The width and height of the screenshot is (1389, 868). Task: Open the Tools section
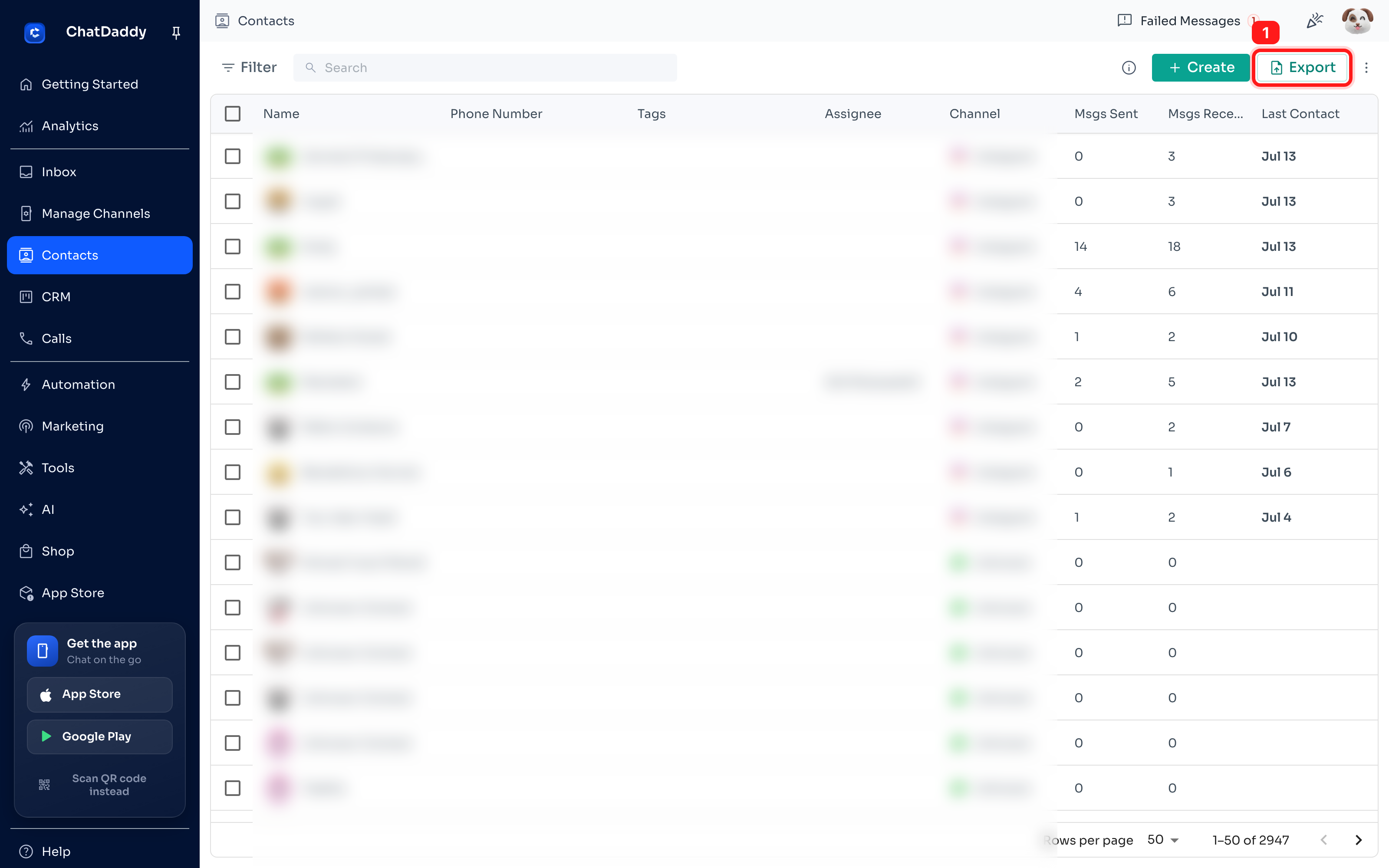click(100, 468)
